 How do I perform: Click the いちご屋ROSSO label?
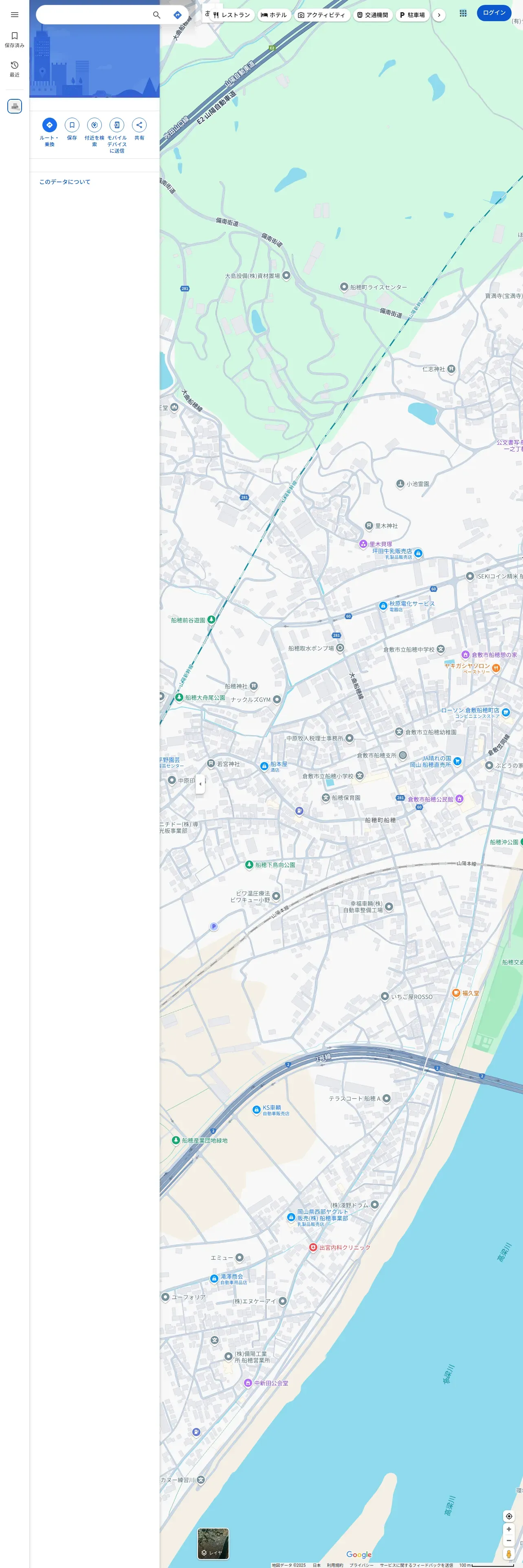click(411, 996)
